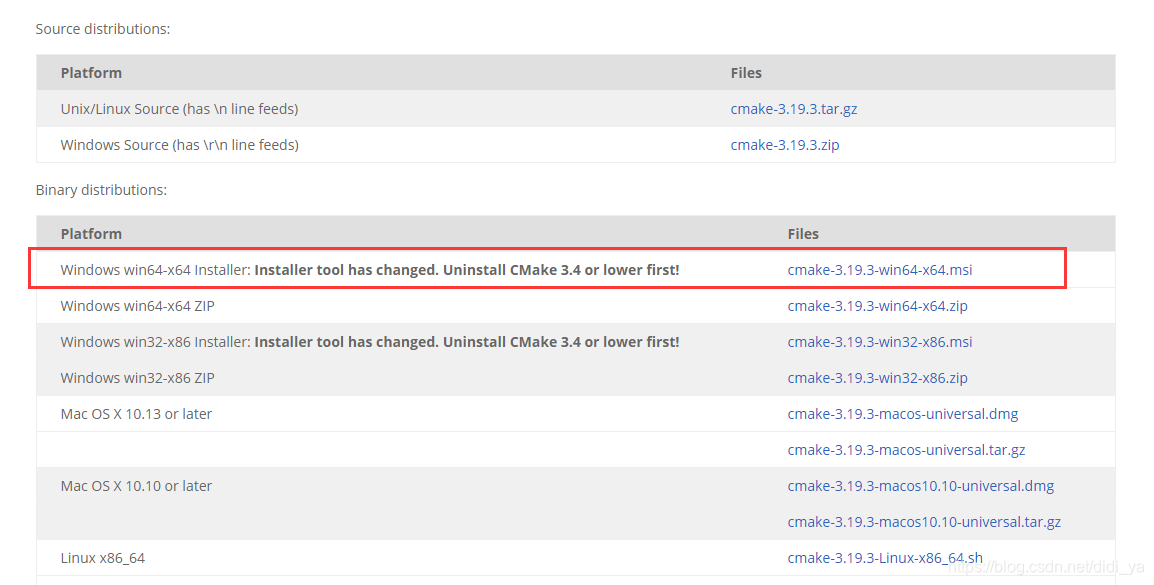This screenshot has width=1154, height=585.
Task: Select 'Windows Source (has \r\n line feeds)' text
Action: click(x=180, y=145)
